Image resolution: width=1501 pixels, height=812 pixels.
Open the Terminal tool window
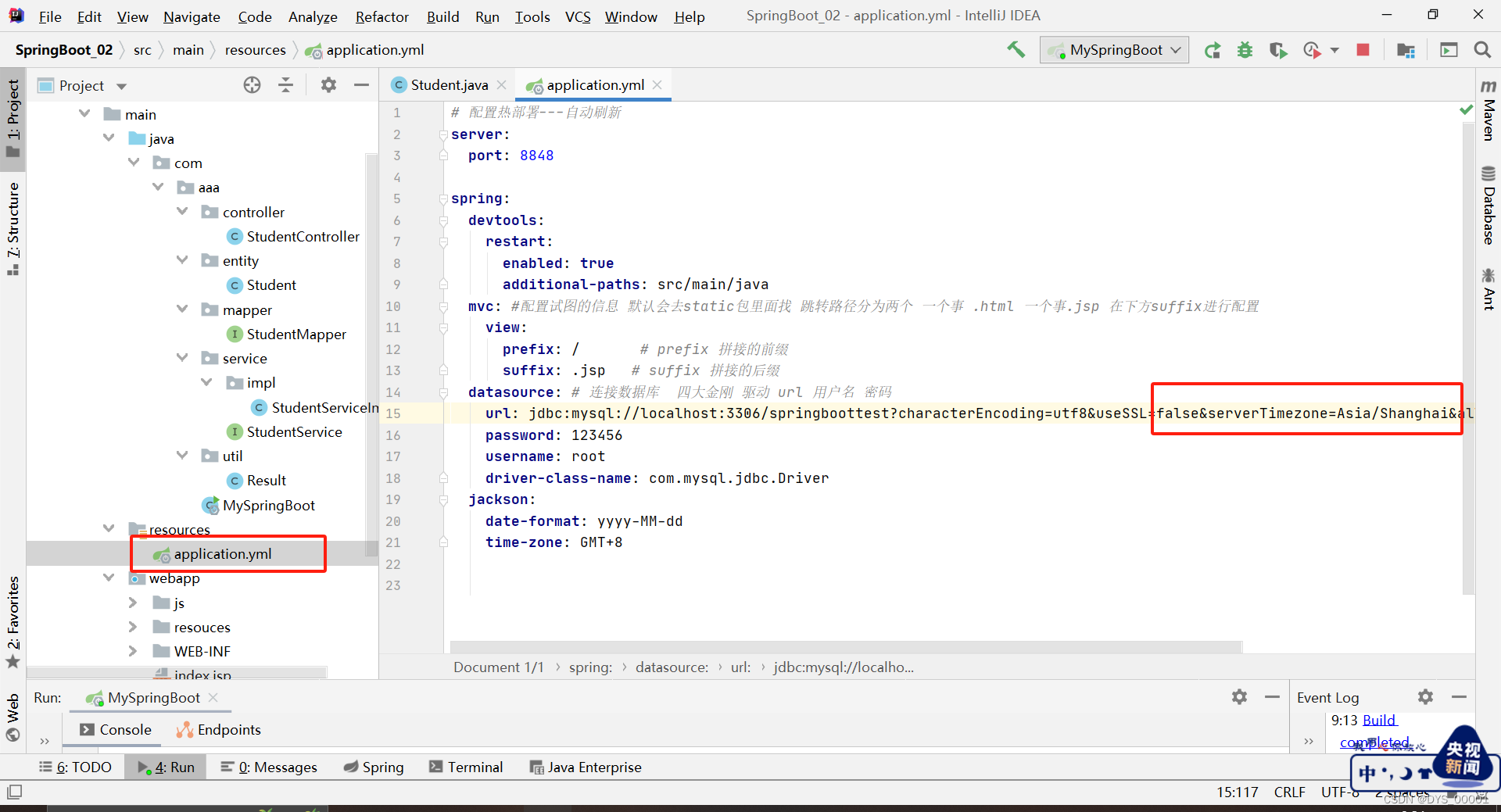[466, 767]
